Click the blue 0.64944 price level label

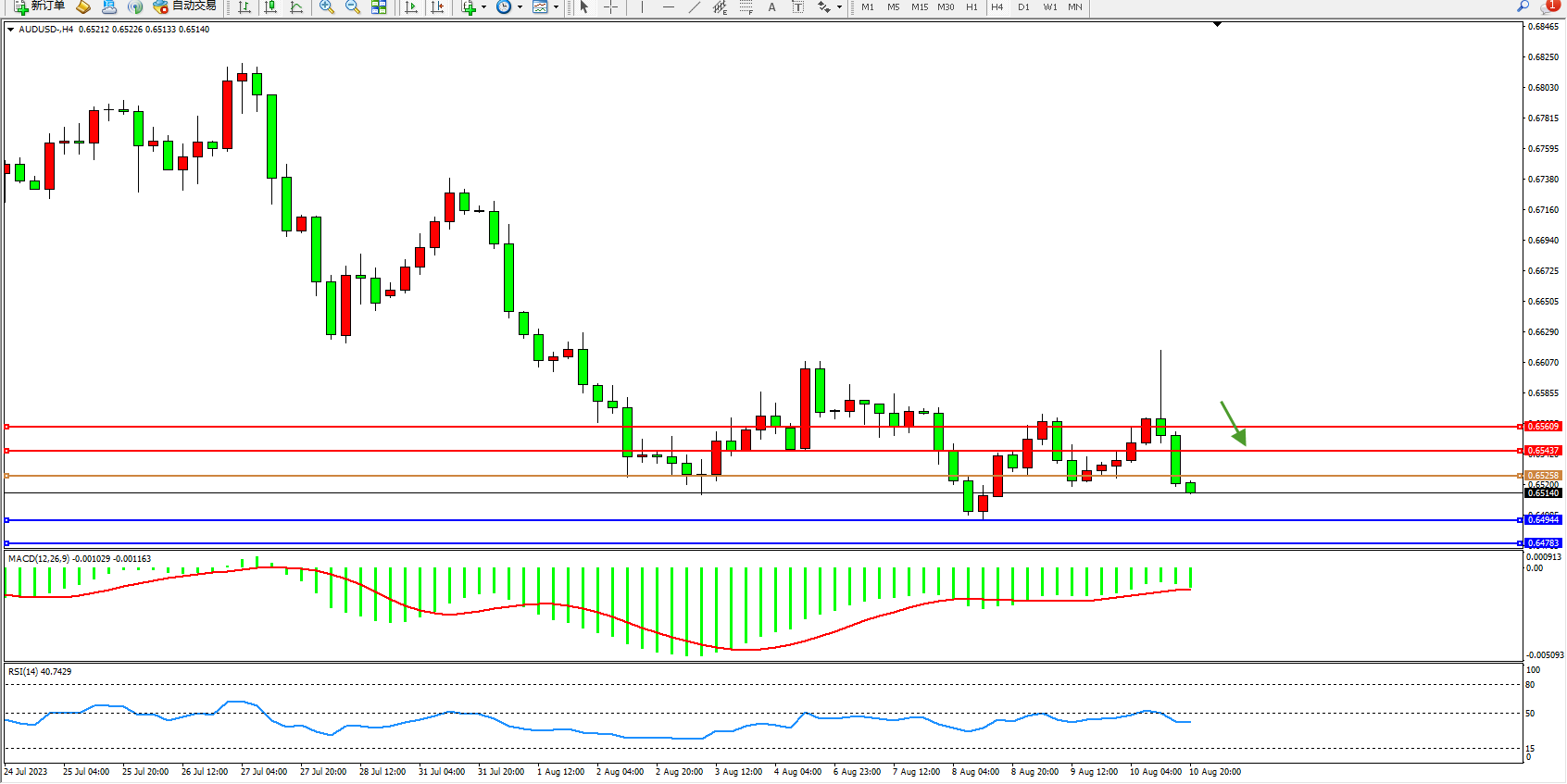(1543, 520)
